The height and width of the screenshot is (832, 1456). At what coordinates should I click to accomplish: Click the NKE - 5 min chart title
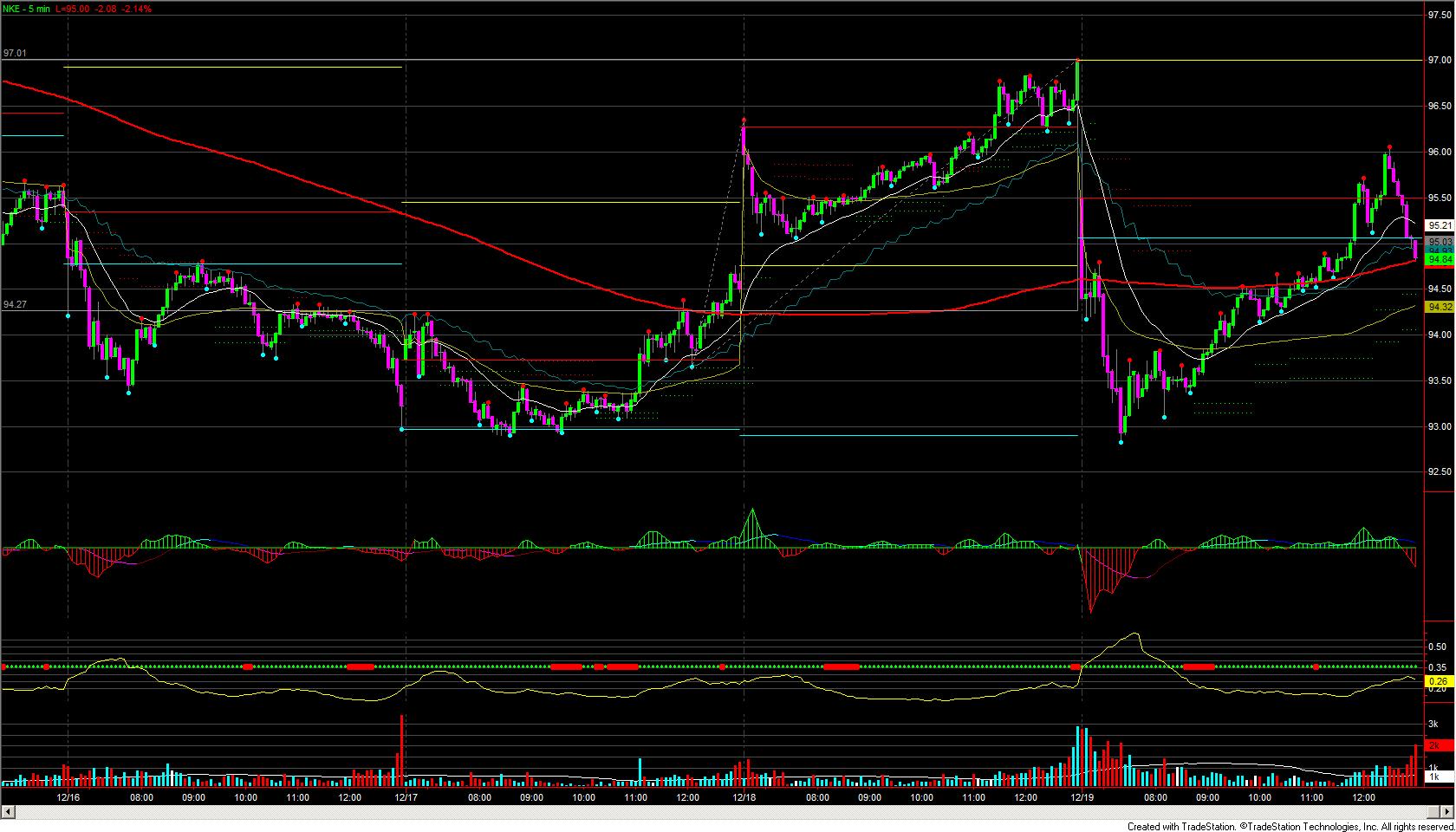click(27, 9)
